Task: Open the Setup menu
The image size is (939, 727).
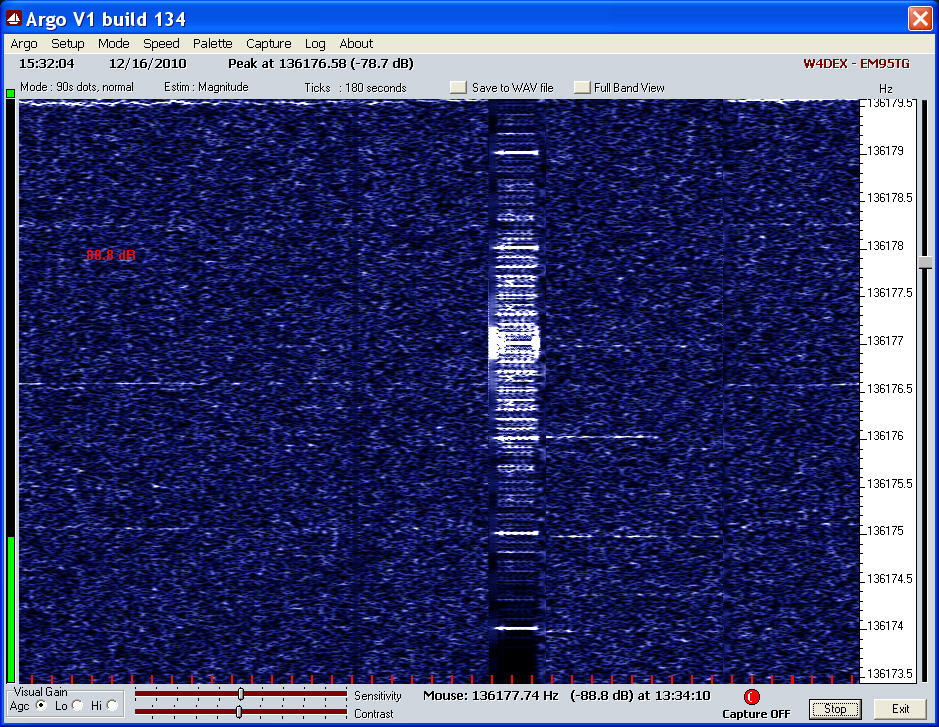Action: [68, 44]
